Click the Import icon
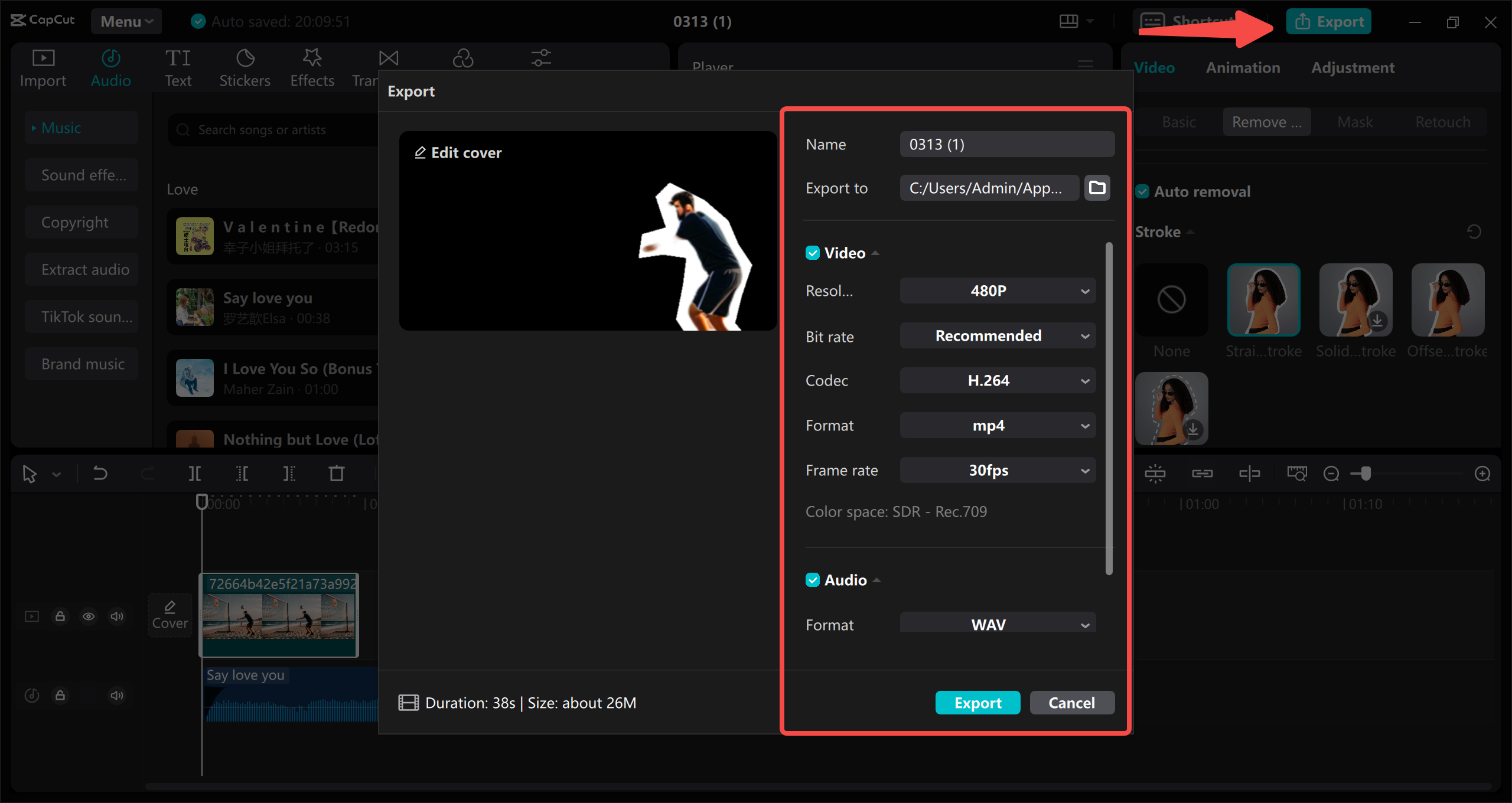1512x803 pixels. pyautogui.click(x=43, y=66)
